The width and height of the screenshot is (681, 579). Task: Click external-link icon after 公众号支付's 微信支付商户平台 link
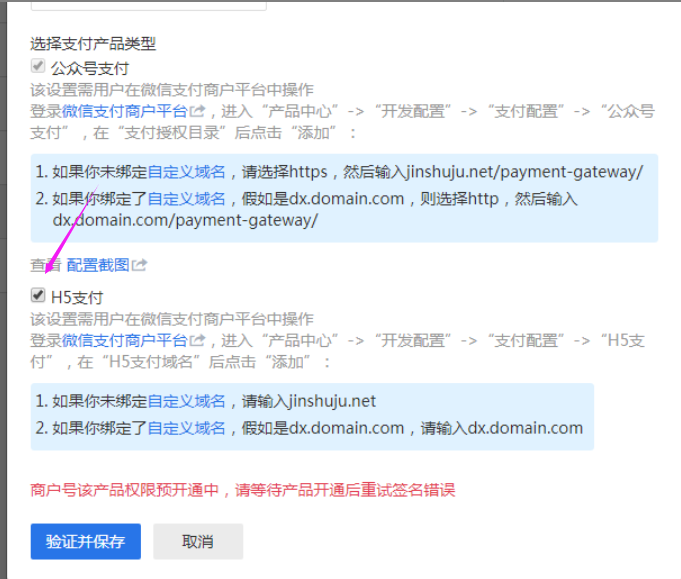click(x=197, y=111)
